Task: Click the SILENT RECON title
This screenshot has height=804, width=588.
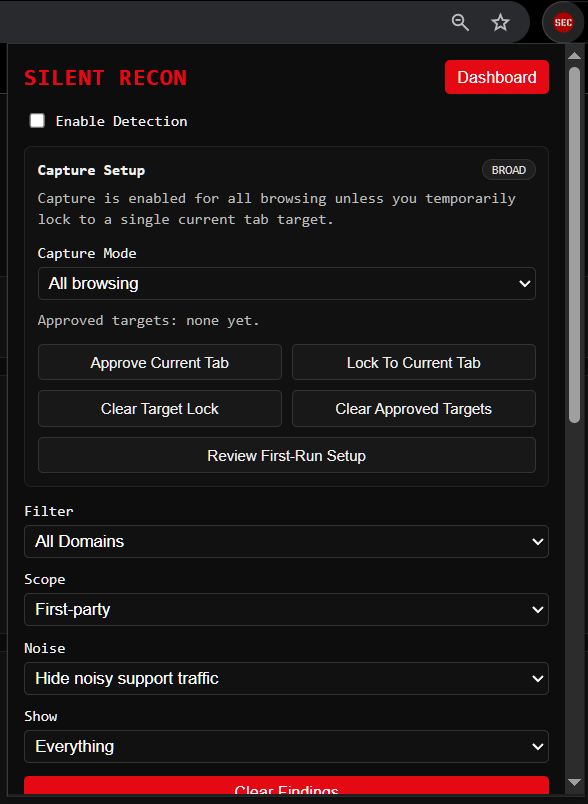Action: [106, 78]
